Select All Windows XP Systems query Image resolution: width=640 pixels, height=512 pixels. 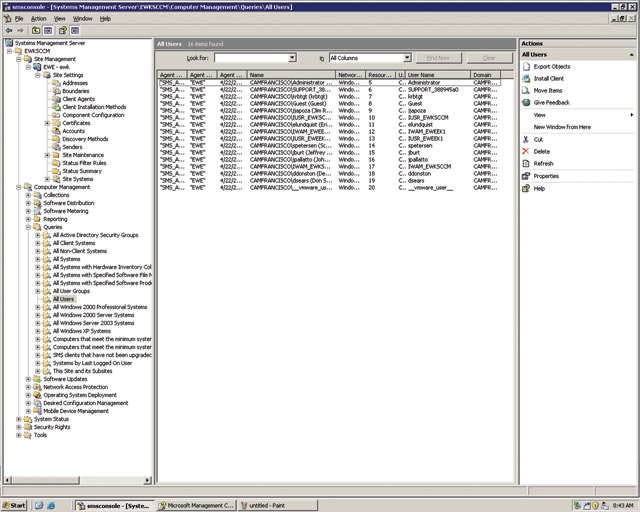pyautogui.click(x=82, y=331)
